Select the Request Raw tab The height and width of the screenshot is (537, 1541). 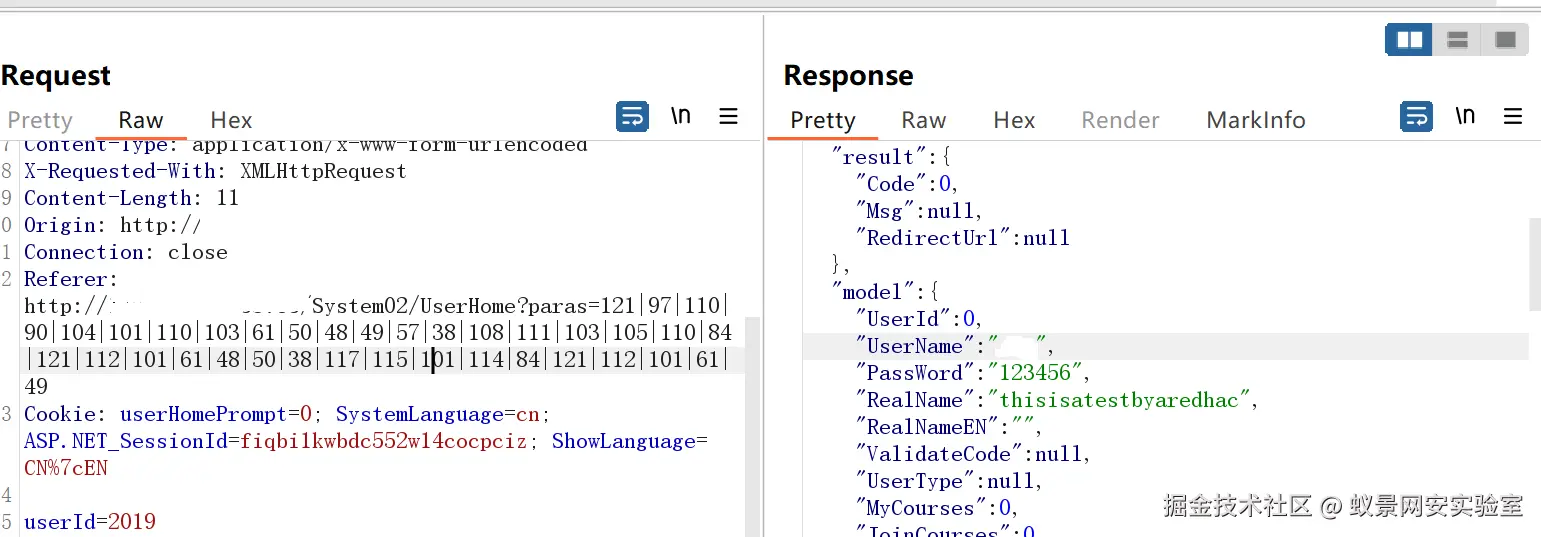point(141,120)
